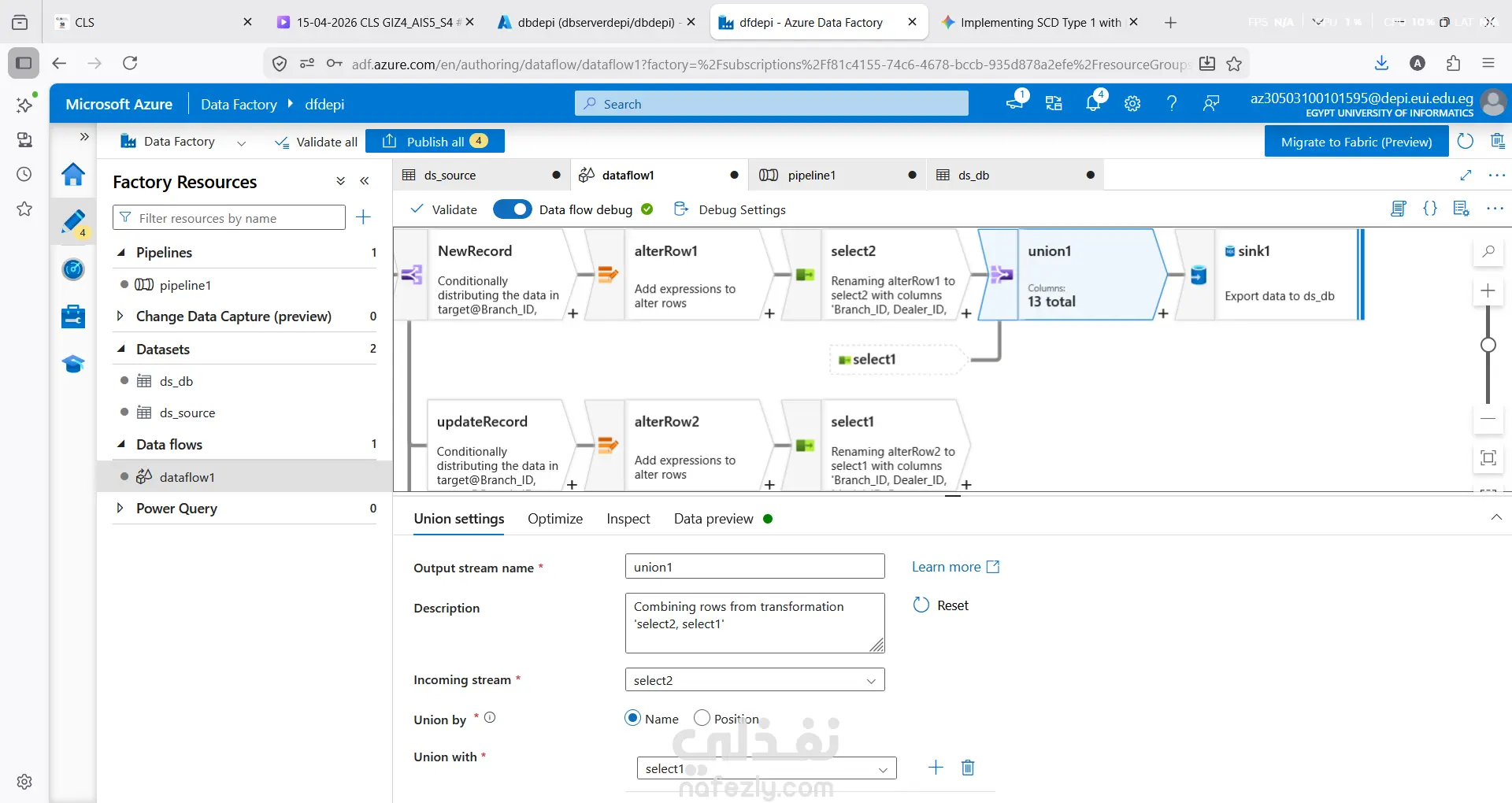Open the Learning Center graduation cap icon
The height and width of the screenshot is (803, 1512).
pyautogui.click(x=73, y=364)
